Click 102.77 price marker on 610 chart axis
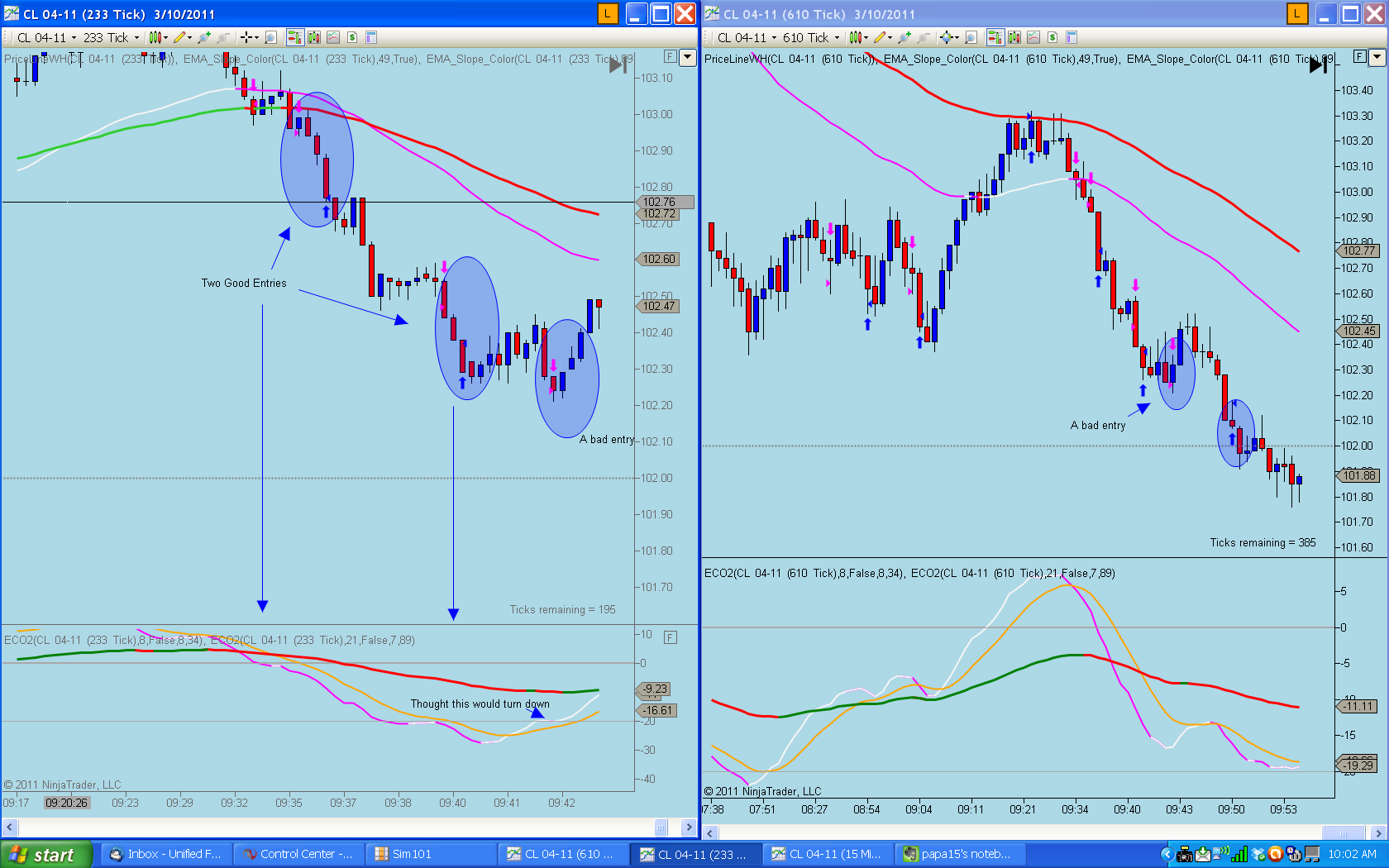The width and height of the screenshot is (1389, 868). pos(1358,250)
